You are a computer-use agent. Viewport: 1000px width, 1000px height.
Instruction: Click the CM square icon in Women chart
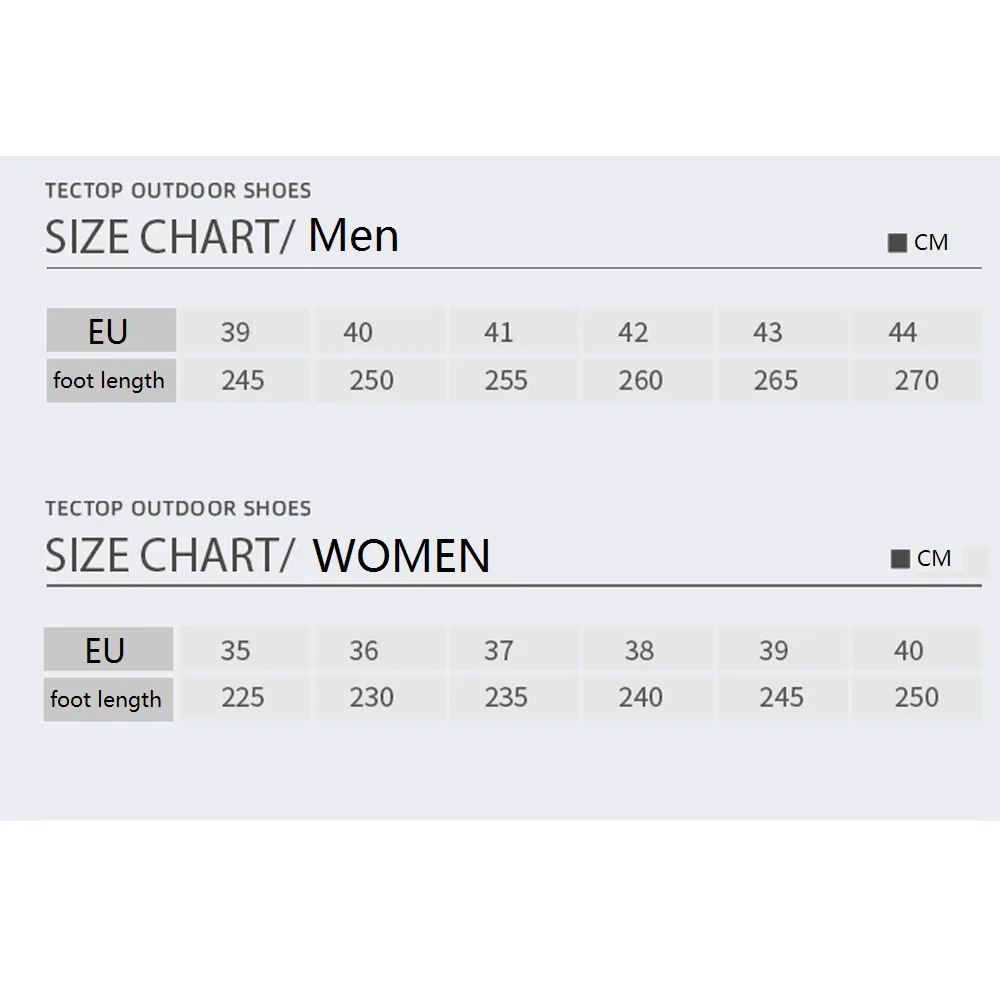[x=900, y=559]
